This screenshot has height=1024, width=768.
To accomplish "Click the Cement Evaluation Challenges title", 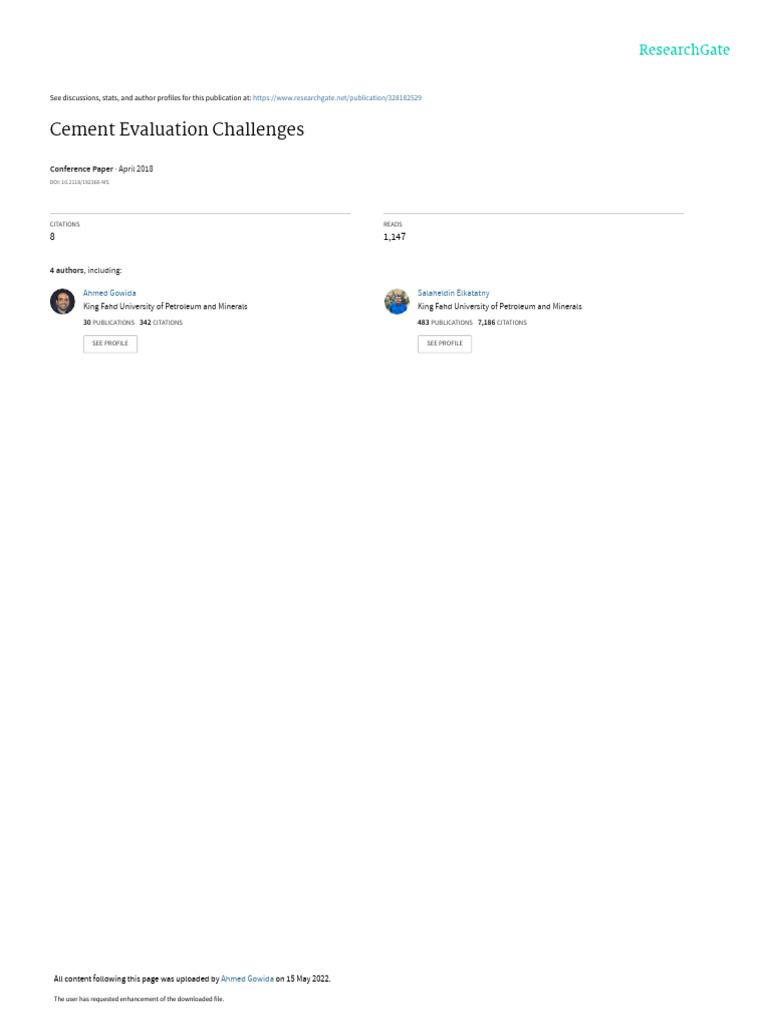I will (177, 129).
